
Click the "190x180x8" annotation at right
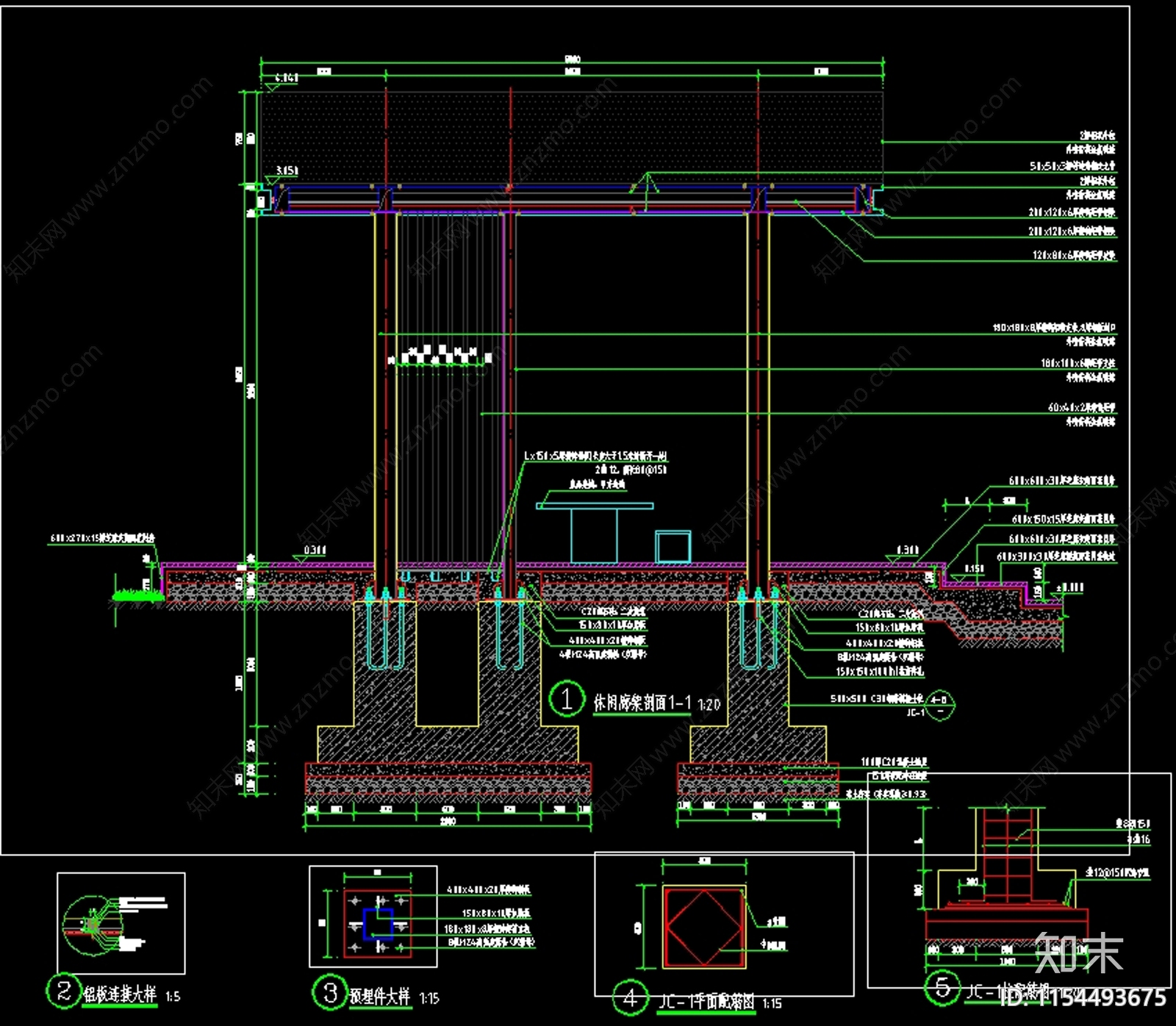(1054, 327)
